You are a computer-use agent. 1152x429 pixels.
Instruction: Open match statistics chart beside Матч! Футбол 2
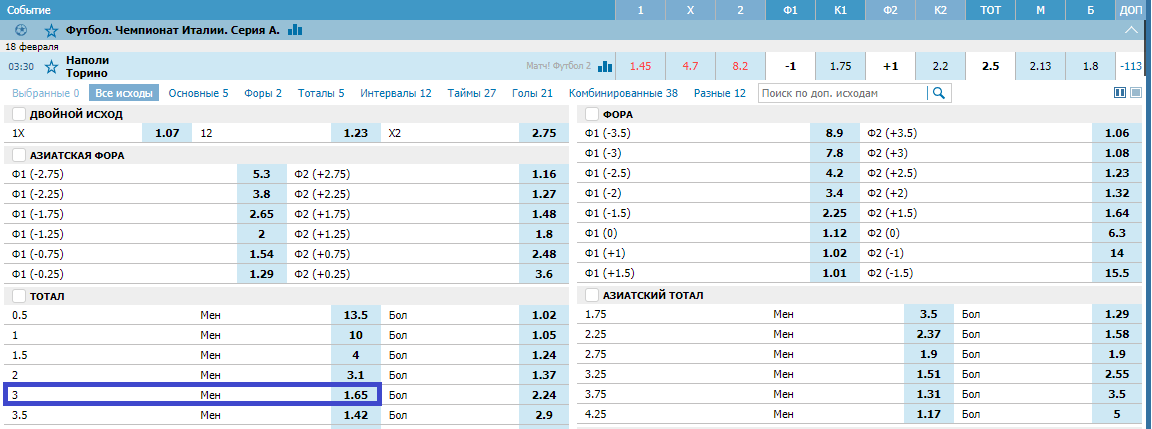pyautogui.click(x=605, y=67)
